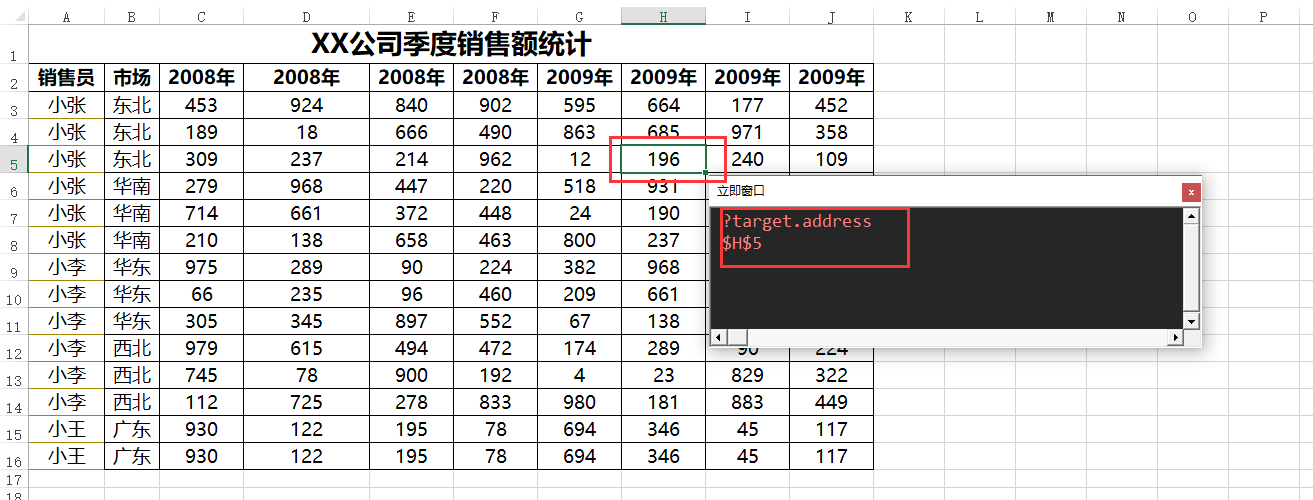
Task: Click empty cell L5 in the worksheet
Action: tap(980, 159)
